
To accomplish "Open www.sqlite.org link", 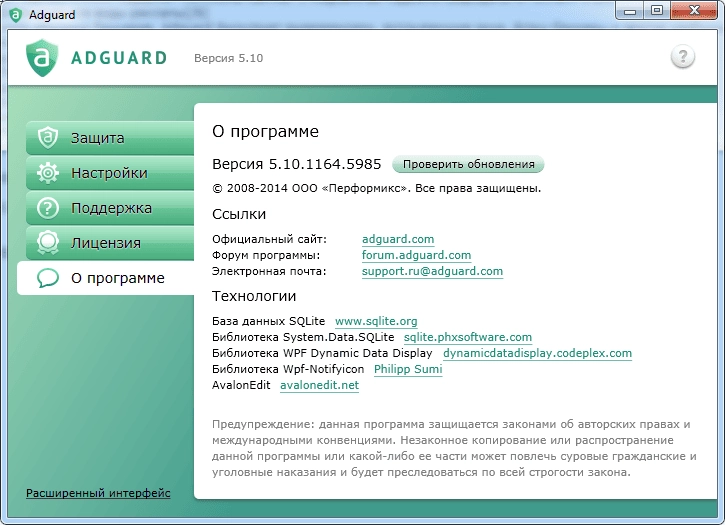I will pos(376,321).
